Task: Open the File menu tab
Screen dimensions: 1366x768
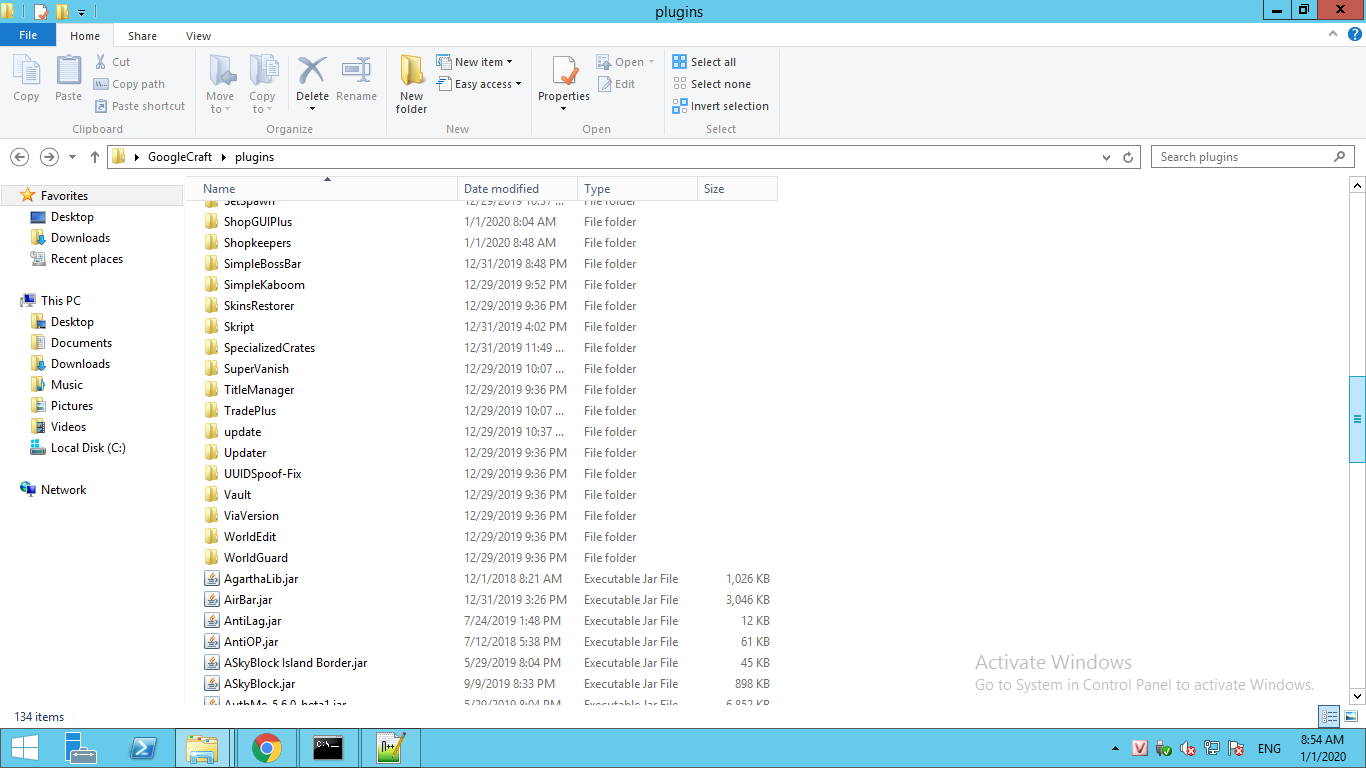Action: point(28,35)
